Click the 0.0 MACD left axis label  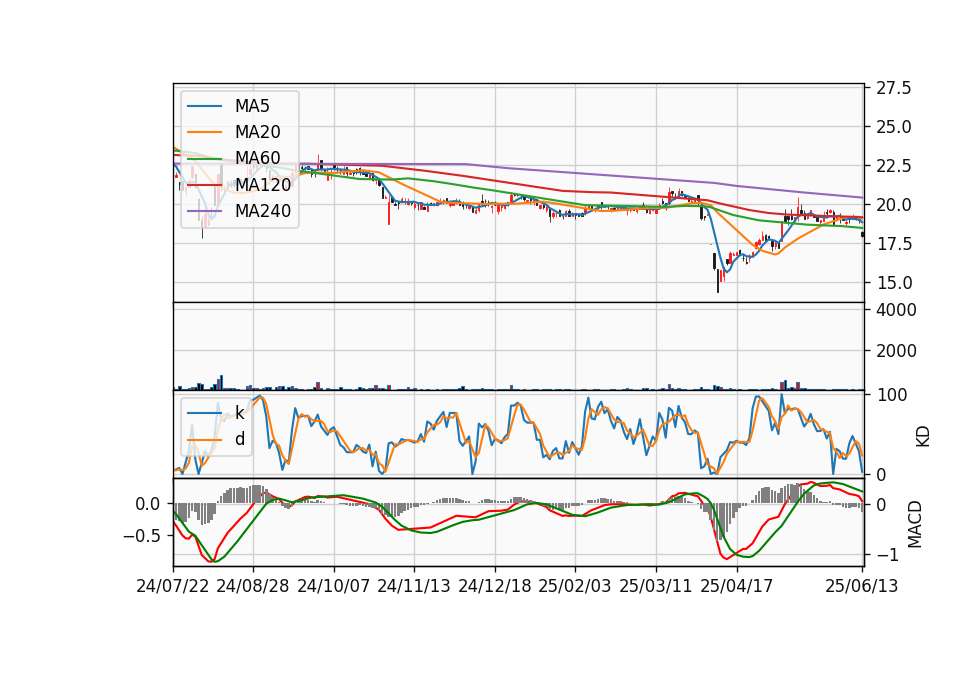point(147,504)
